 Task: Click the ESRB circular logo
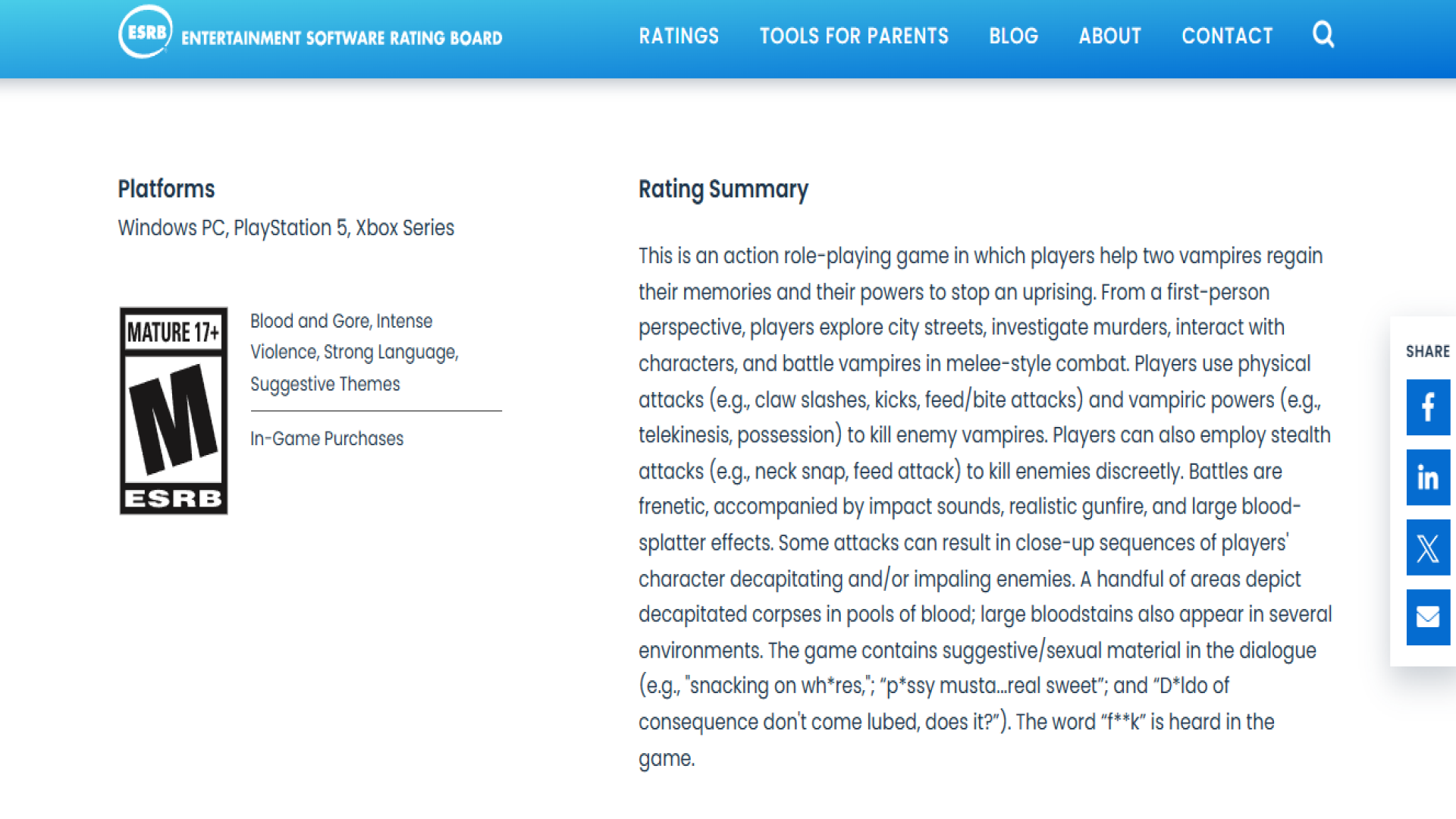[145, 32]
